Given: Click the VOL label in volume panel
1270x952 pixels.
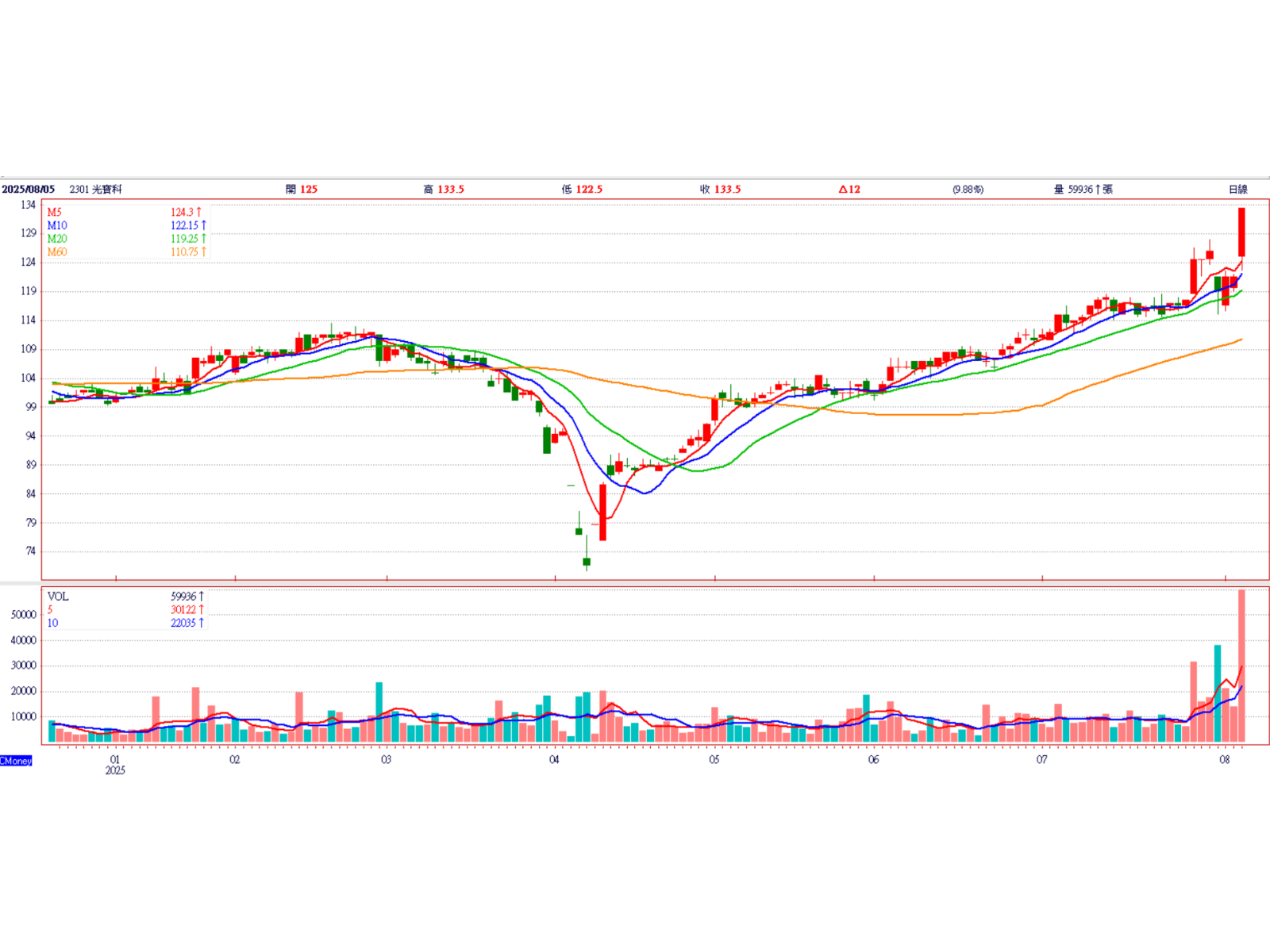Looking at the screenshot, I should point(58,597).
